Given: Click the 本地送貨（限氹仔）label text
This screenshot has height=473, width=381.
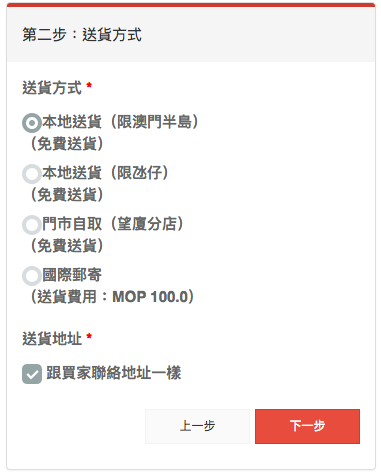Looking at the screenshot, I should pyautogui.click(x=106, y=173).
